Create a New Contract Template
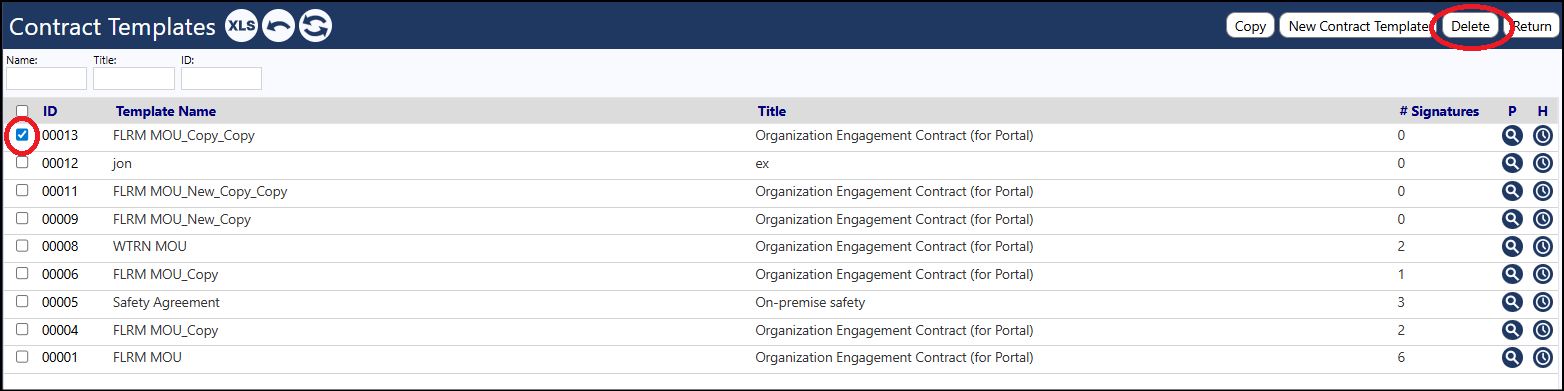 (1358, 26)
